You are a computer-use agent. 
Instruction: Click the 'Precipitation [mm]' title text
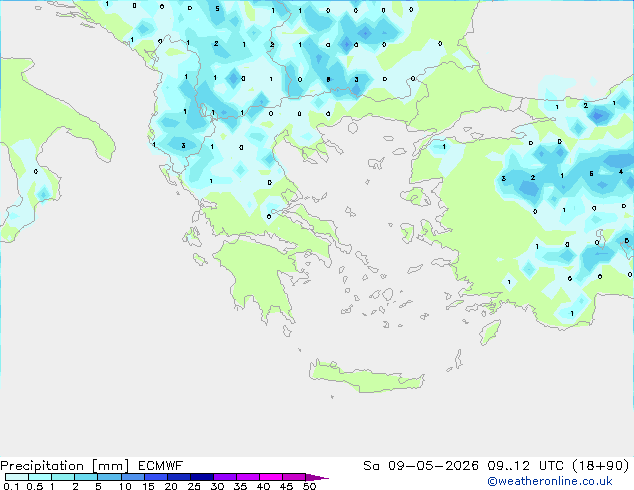point(64,466)
